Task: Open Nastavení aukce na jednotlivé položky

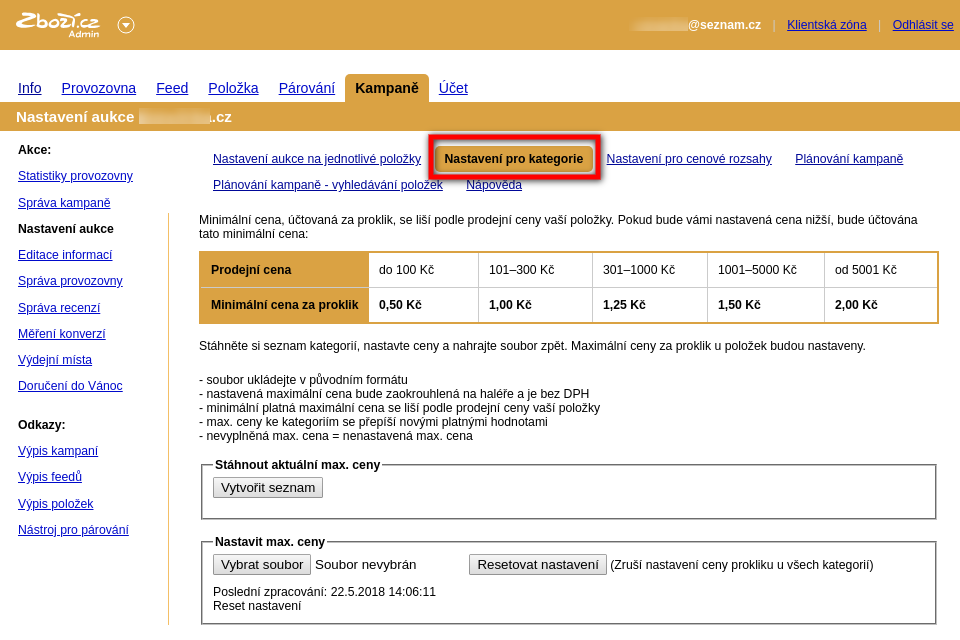Action: tap(317, 159)
